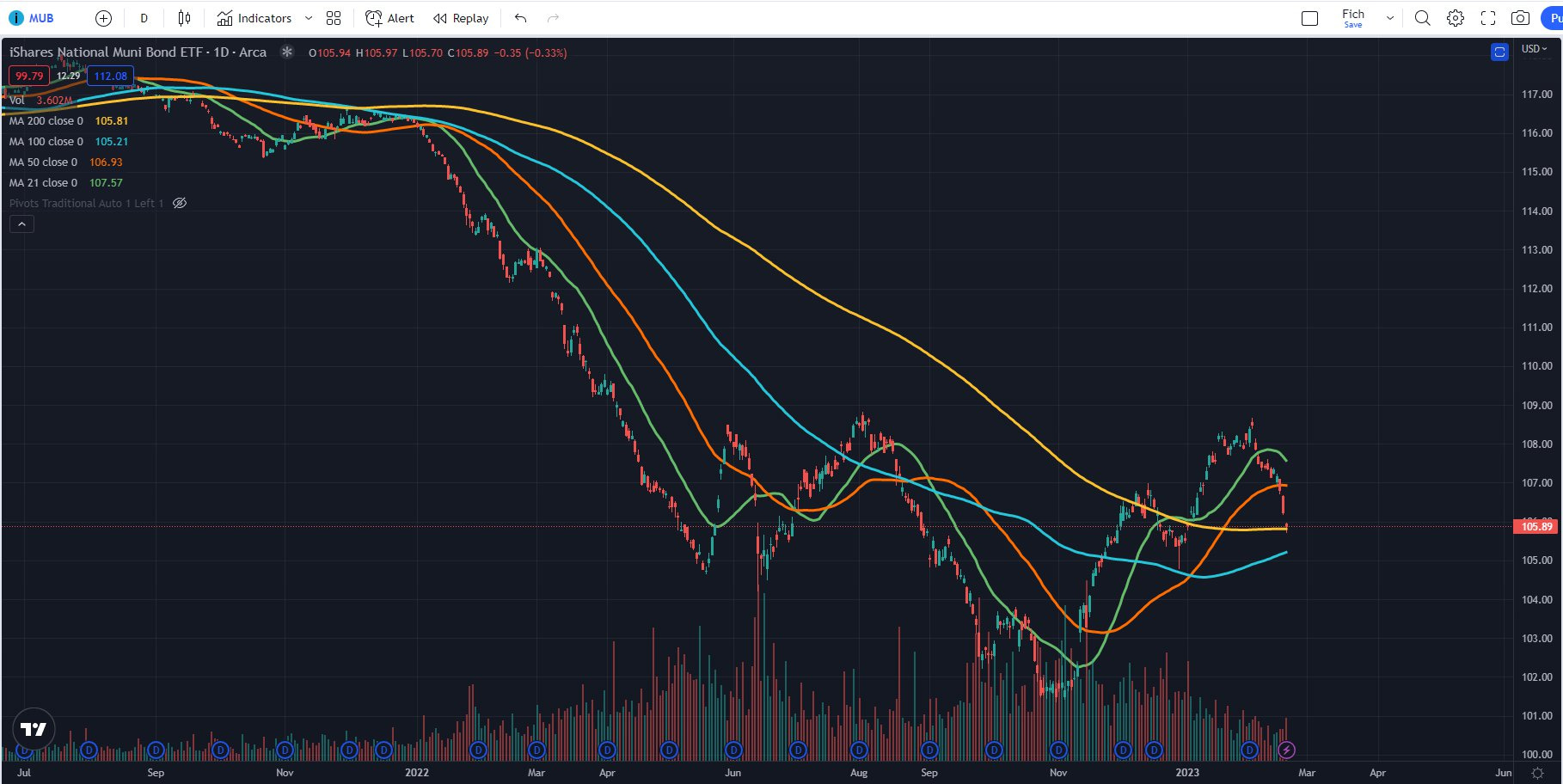
Task: Take a chart snapshot with camera icon
Action: tap(1521, 18)
